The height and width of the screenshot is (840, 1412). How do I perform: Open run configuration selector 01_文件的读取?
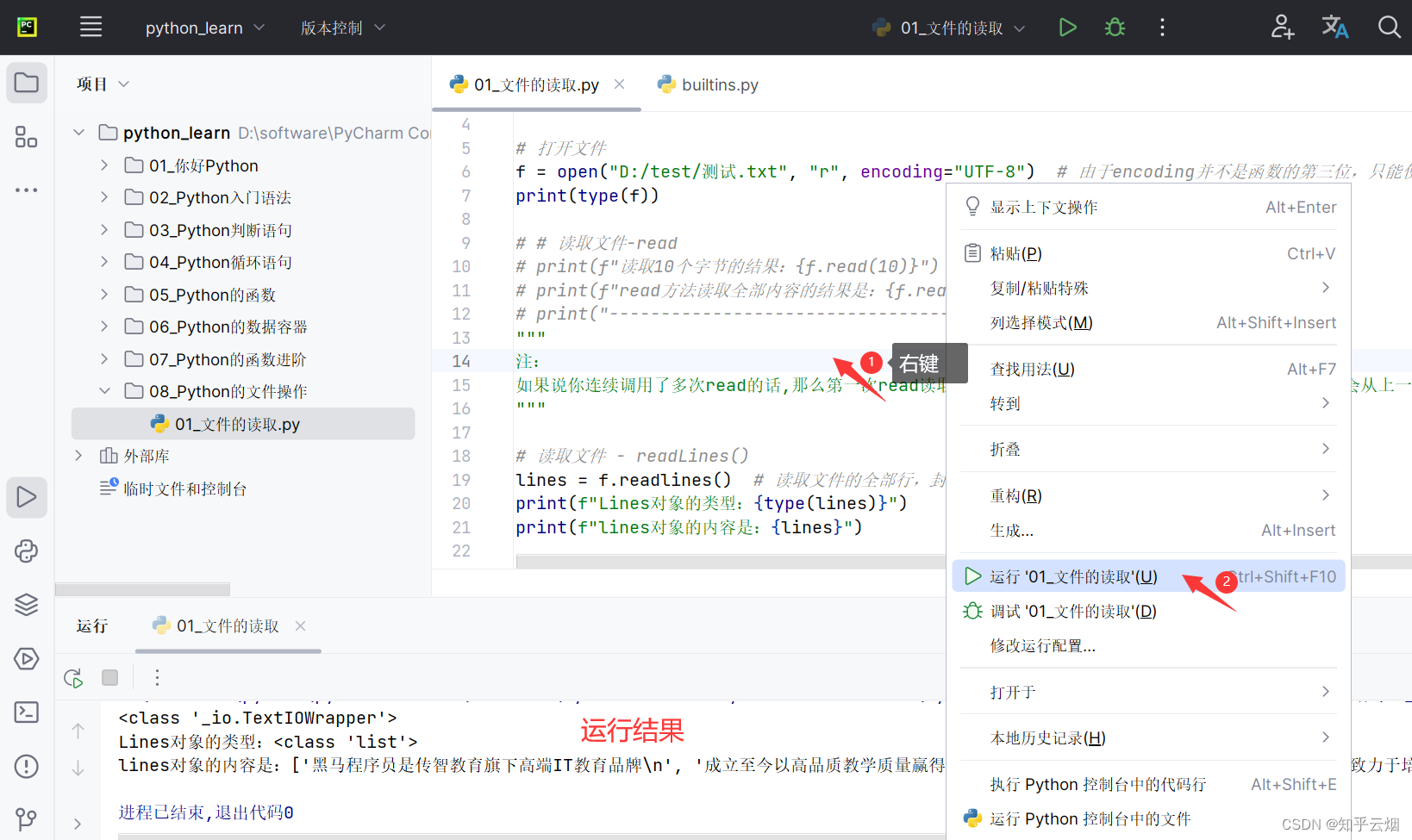(948, 28)
